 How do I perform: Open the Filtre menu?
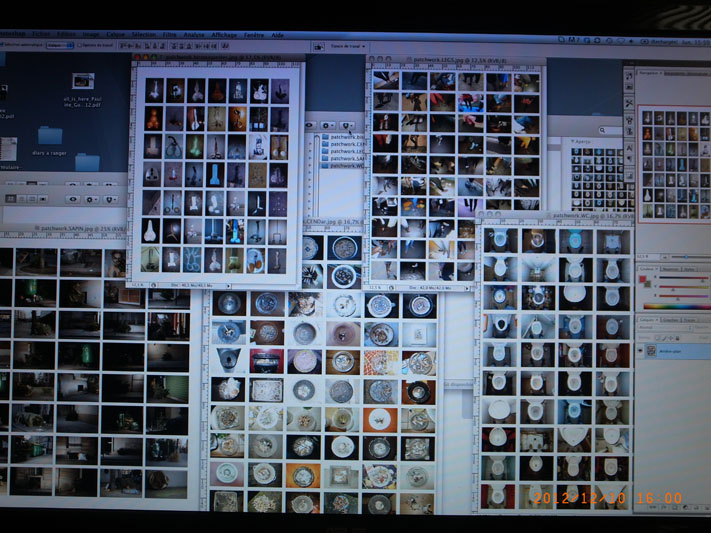170,34
